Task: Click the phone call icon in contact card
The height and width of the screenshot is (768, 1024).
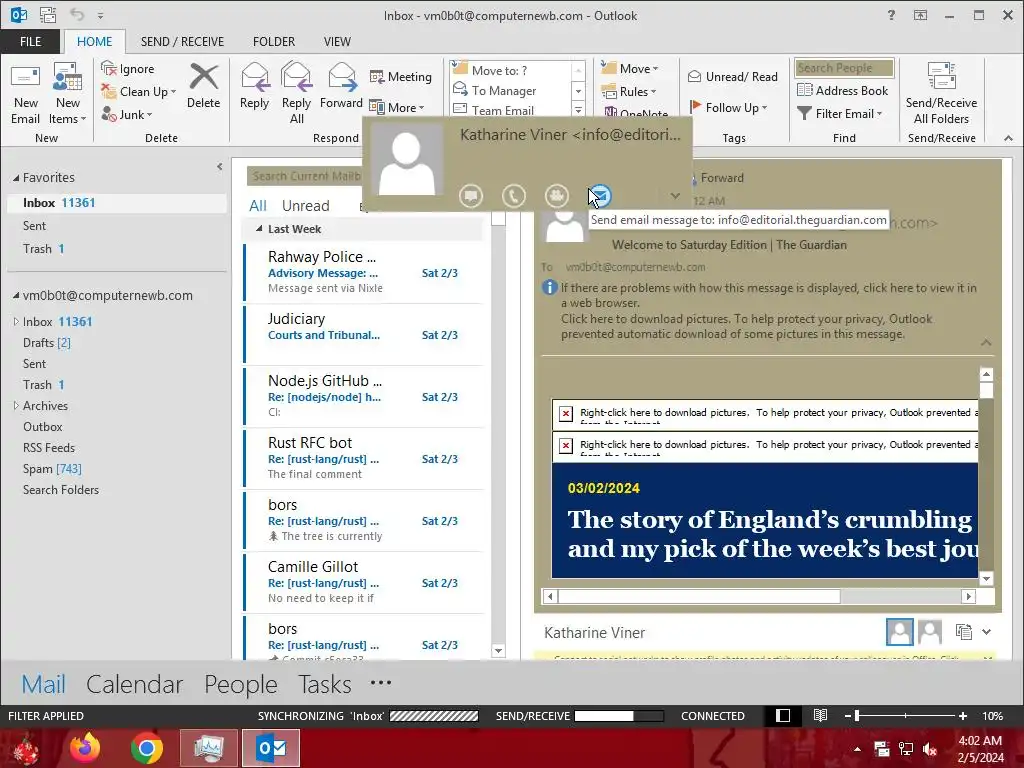Action: (514, 195)
